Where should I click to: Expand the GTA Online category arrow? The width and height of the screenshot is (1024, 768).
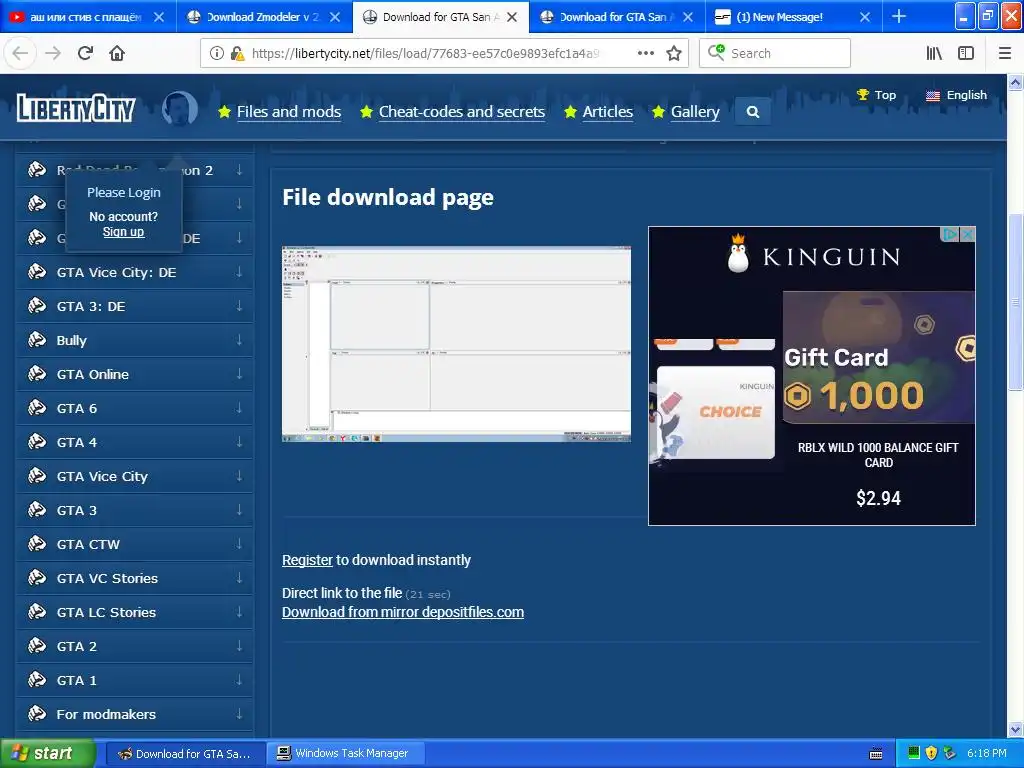[239, 374]
